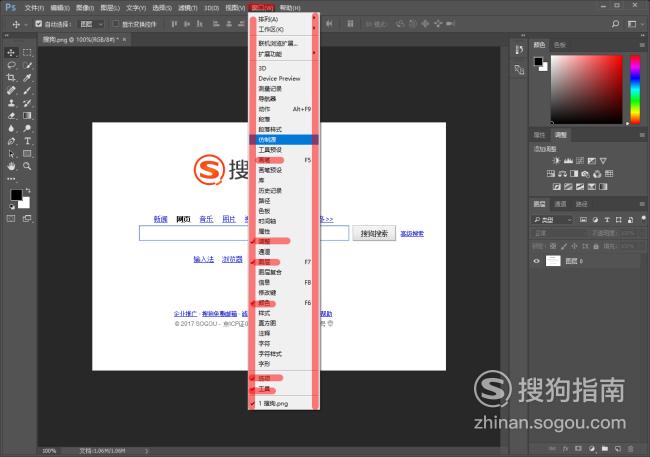Select the History Brush tool

click(x=27, y=103)
